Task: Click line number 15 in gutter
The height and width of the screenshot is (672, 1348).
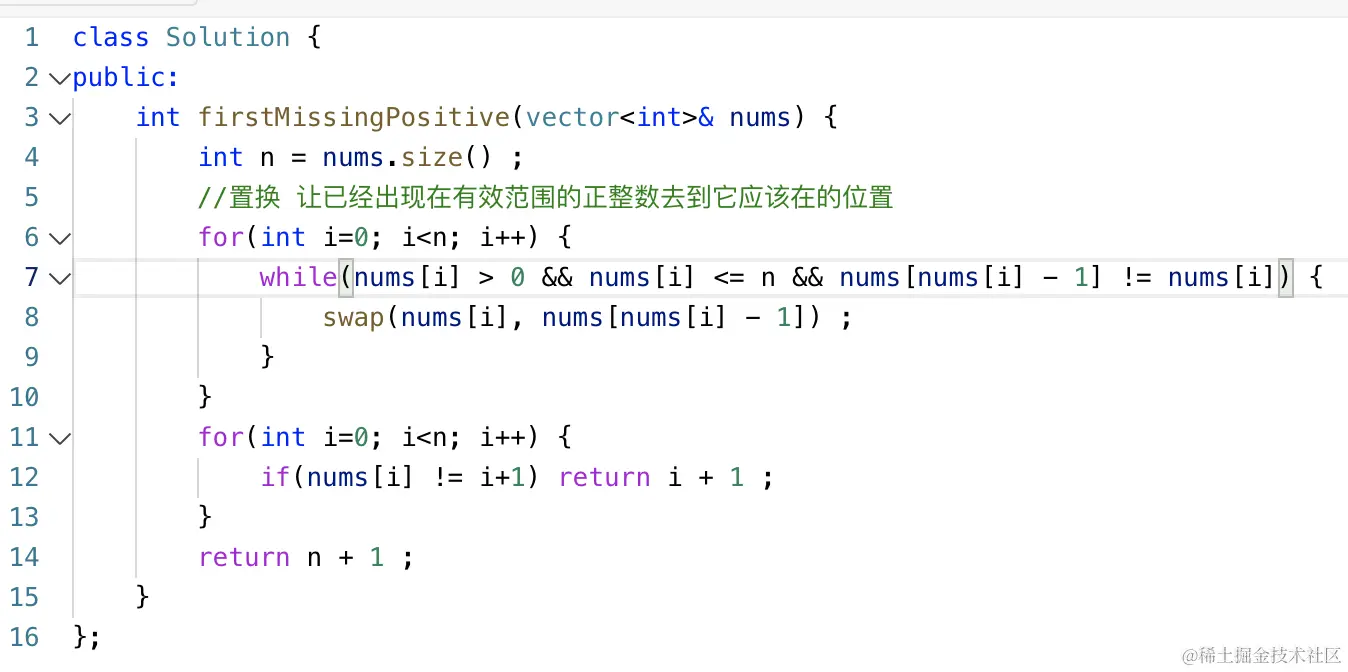Action: (x=24, y=598)
